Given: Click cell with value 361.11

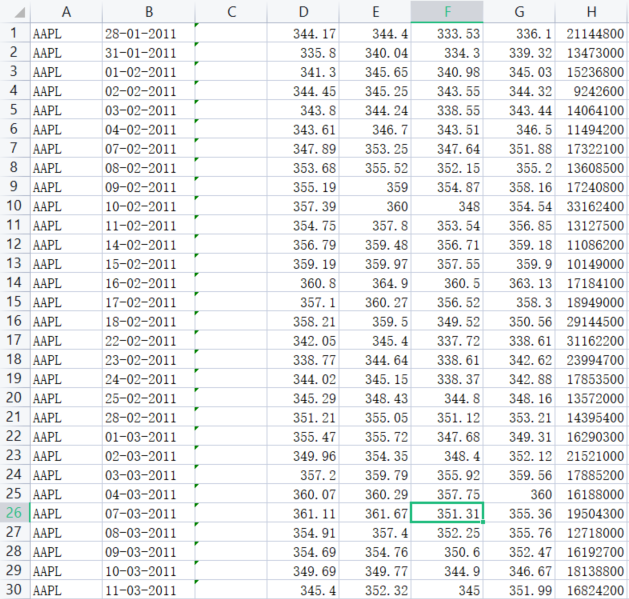Looking at the screenshot, I should click(x=303, y=513).
